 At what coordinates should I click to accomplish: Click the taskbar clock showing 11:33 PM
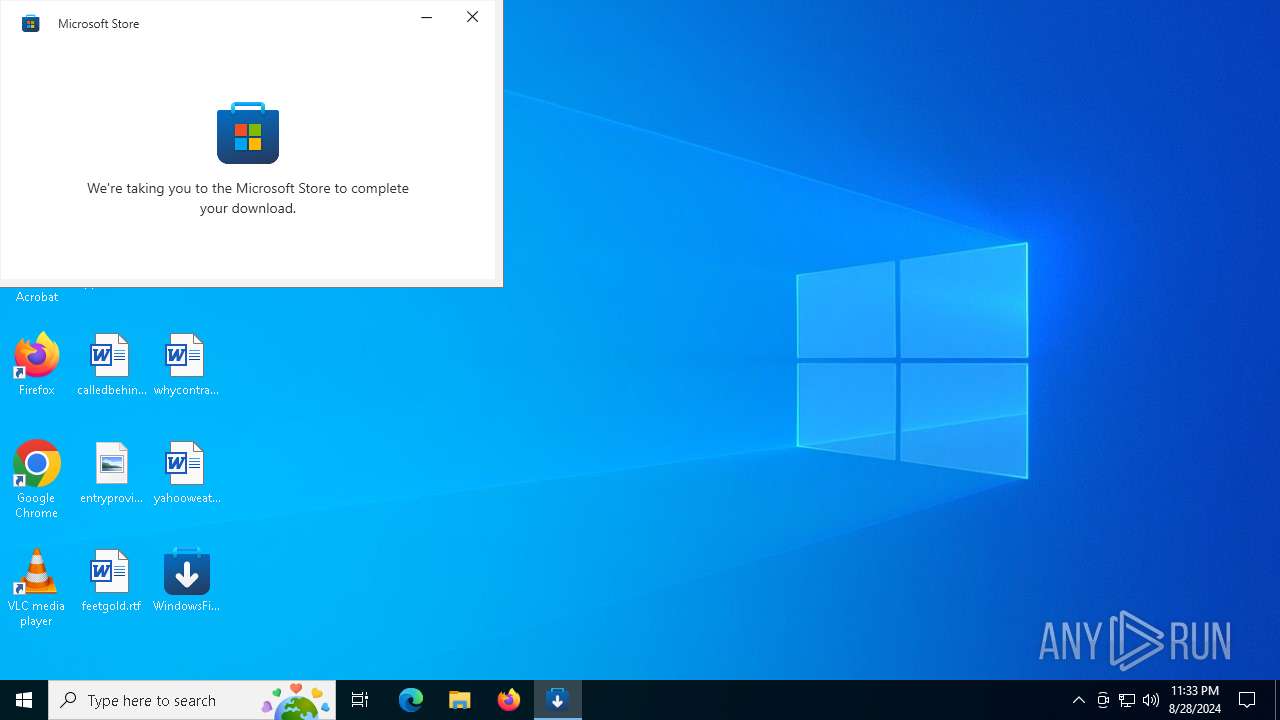coord(1195,700)
